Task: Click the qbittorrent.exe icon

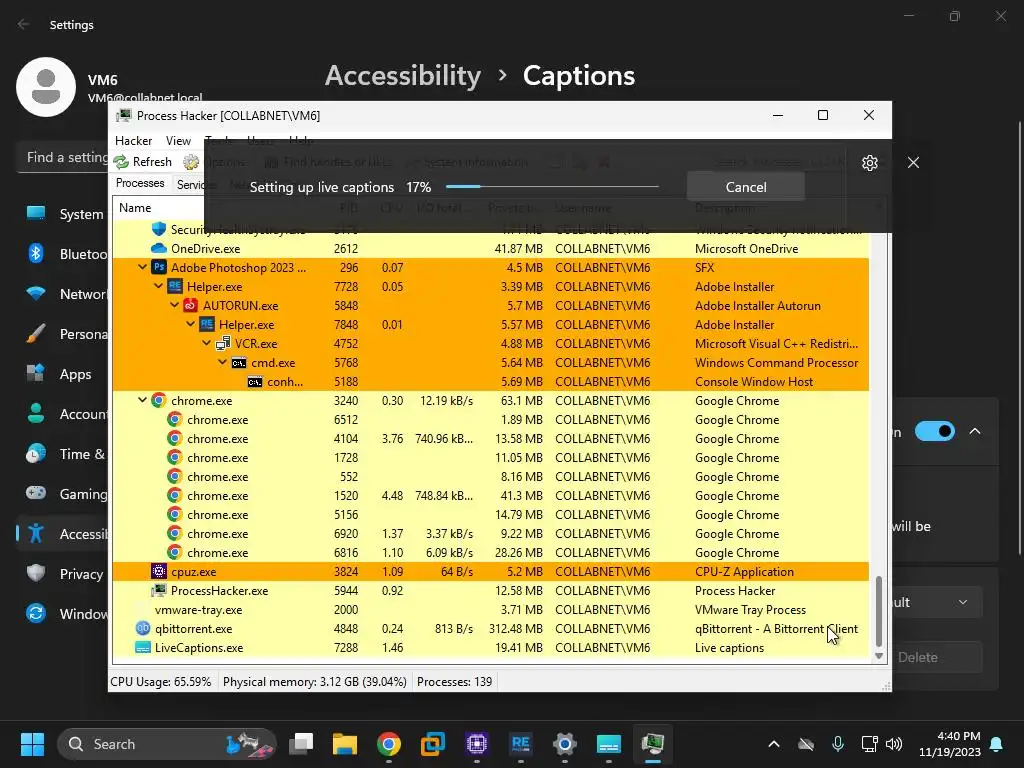Action: coord(142,628)
